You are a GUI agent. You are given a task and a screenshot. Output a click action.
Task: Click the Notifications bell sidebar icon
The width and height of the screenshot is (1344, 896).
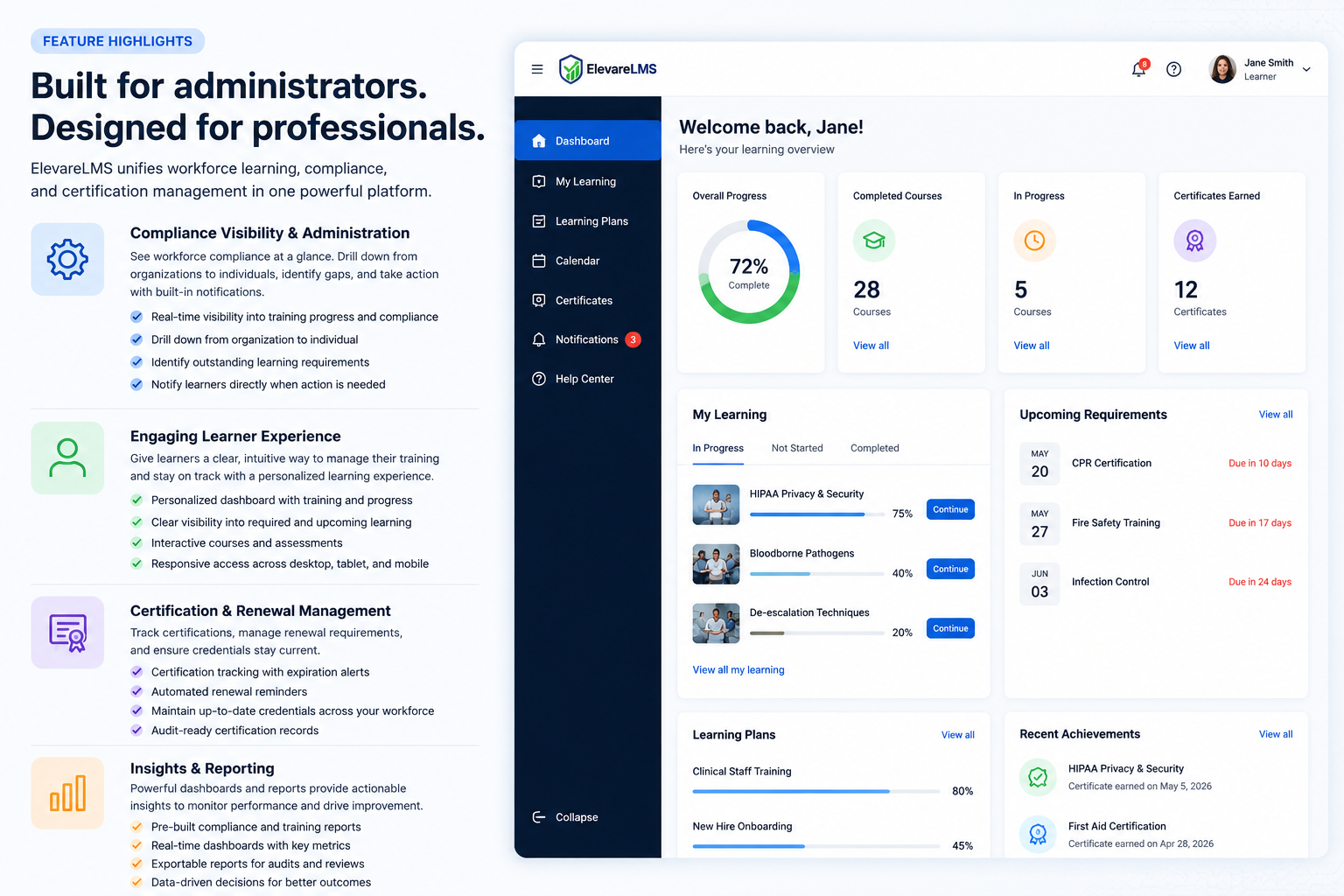(x=539, y=339)
